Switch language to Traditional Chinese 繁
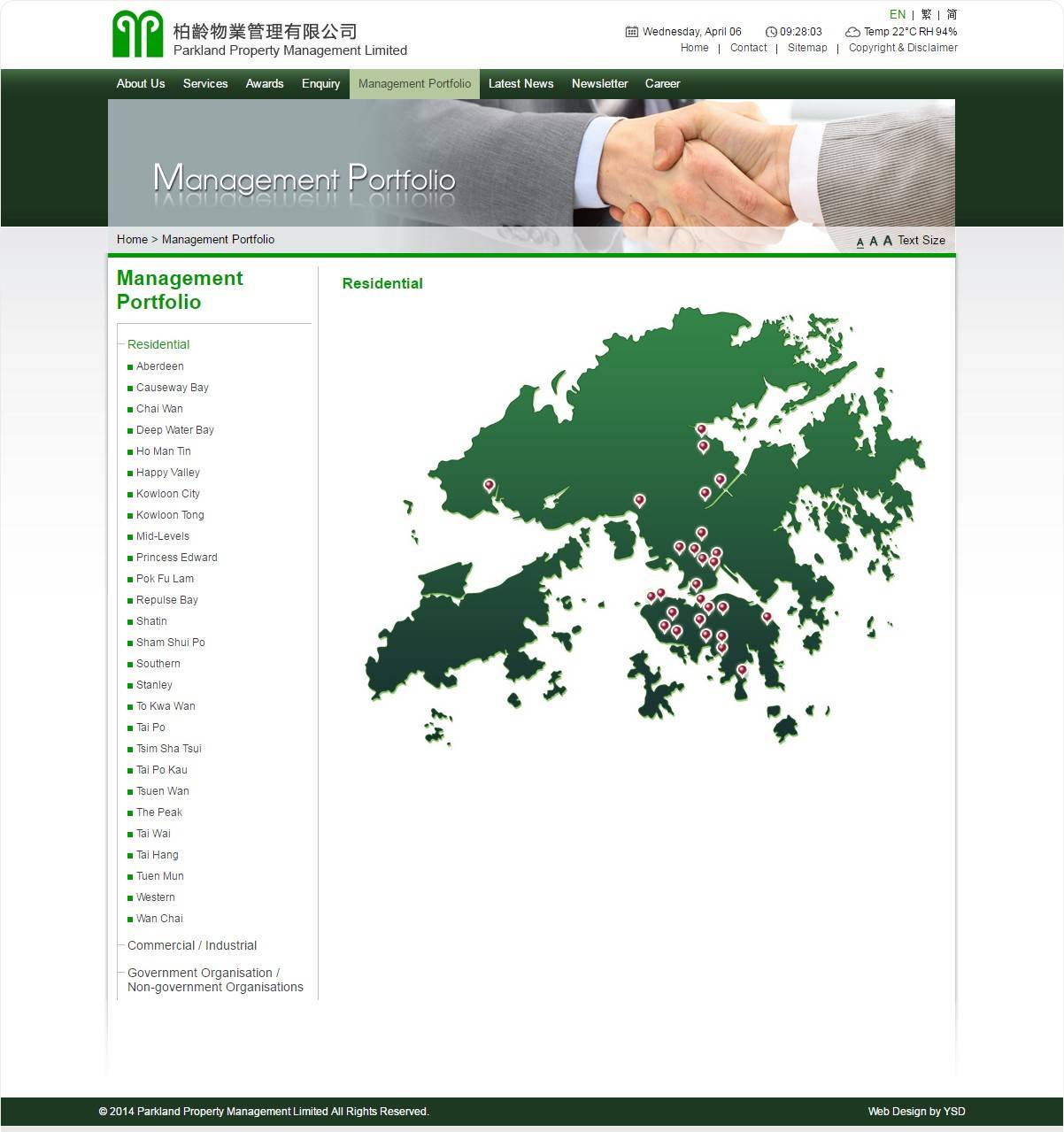 tap(926, 14)
